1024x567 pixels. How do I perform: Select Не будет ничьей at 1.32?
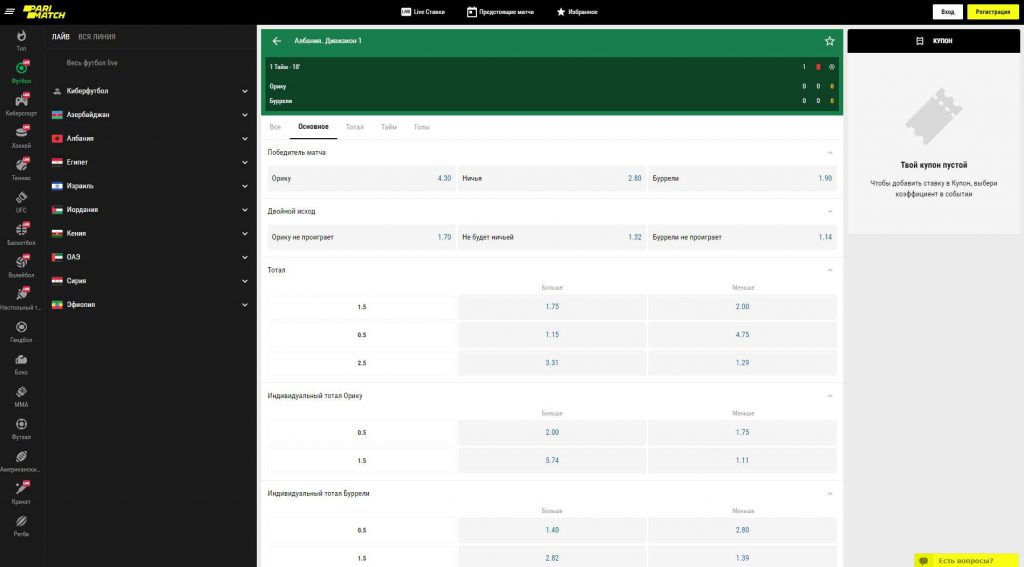coord(552,237)
